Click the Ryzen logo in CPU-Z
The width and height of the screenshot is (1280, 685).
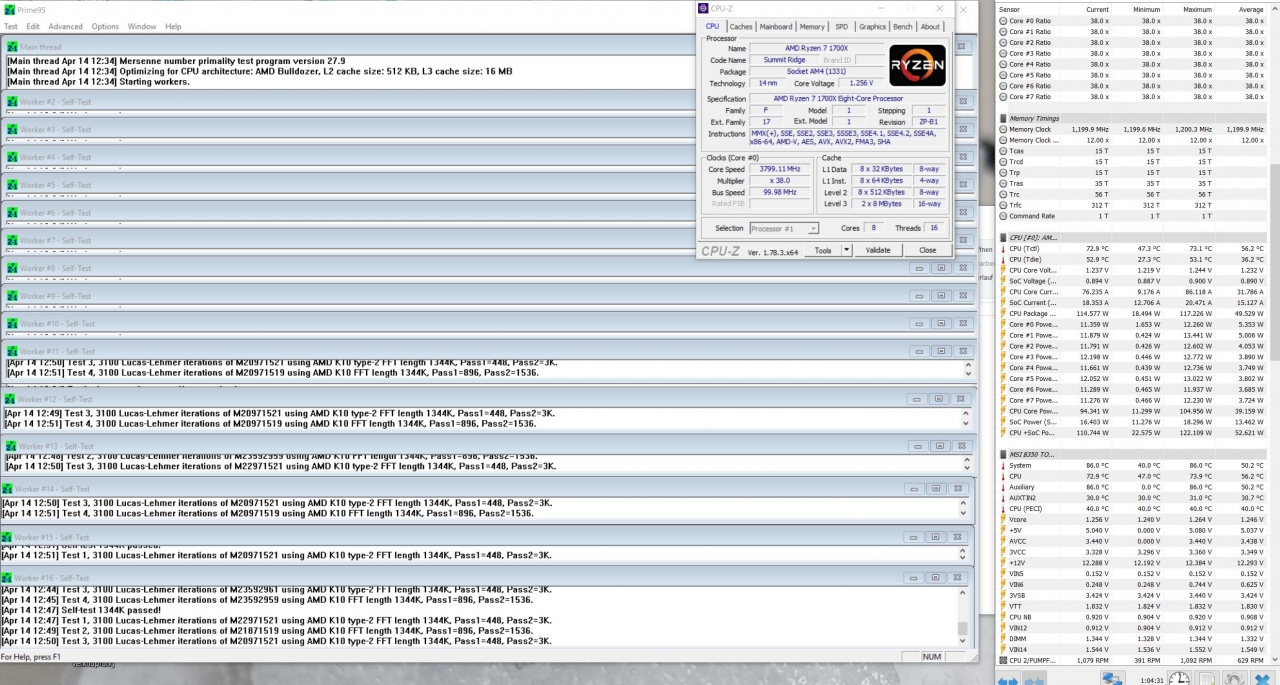(917, 65)
